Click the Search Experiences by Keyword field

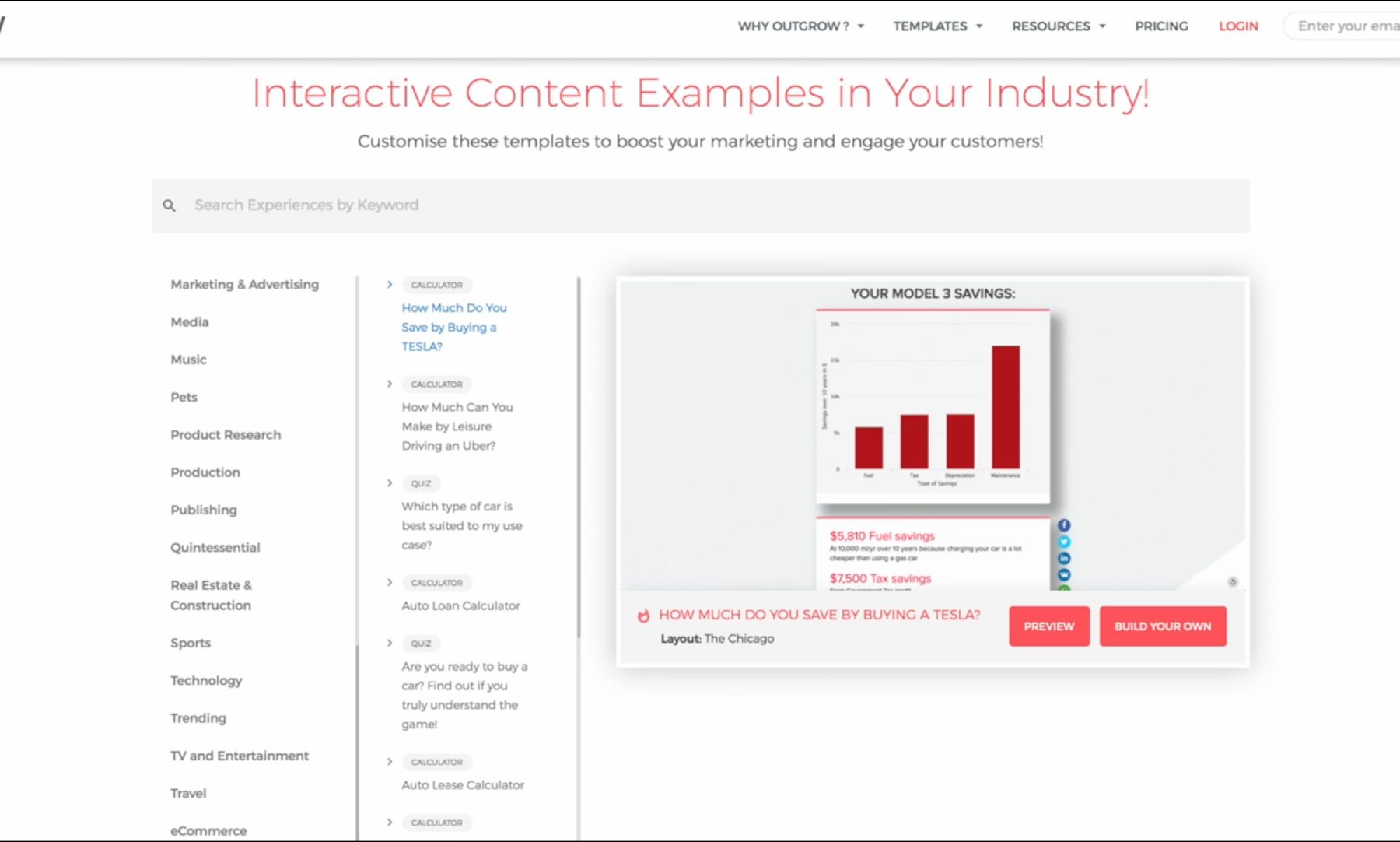700,205
